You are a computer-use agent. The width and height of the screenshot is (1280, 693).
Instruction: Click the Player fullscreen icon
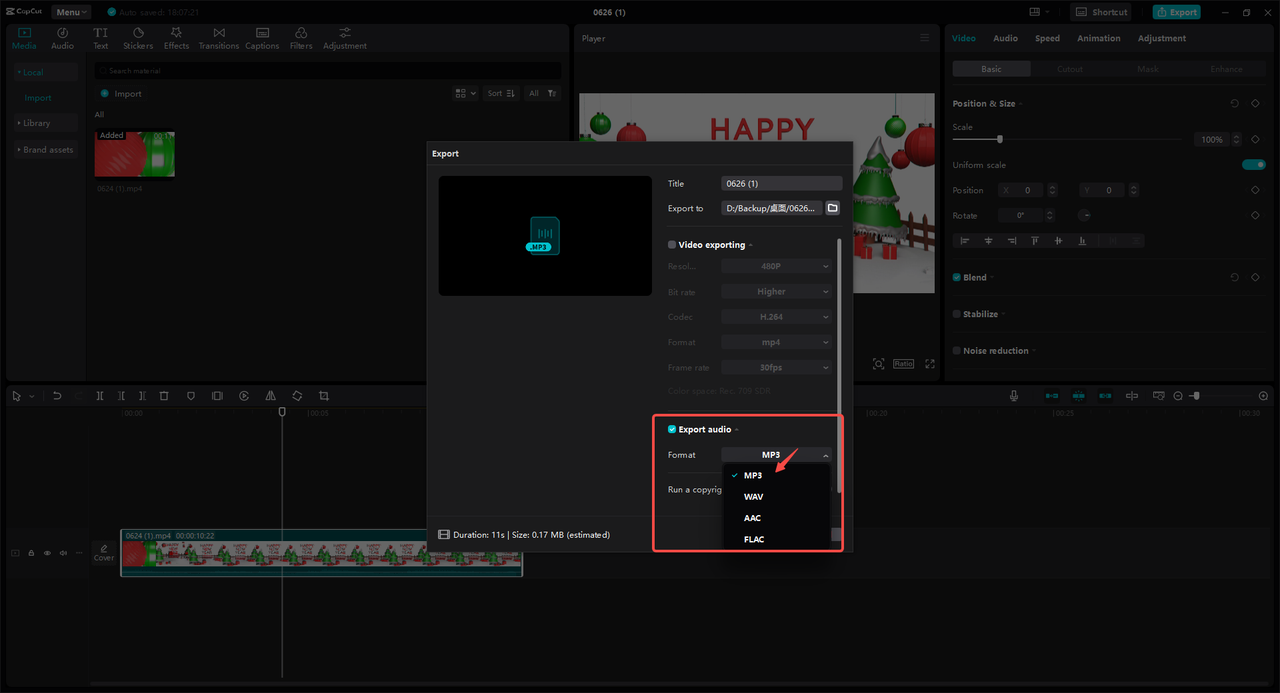(x=930, y=364)
